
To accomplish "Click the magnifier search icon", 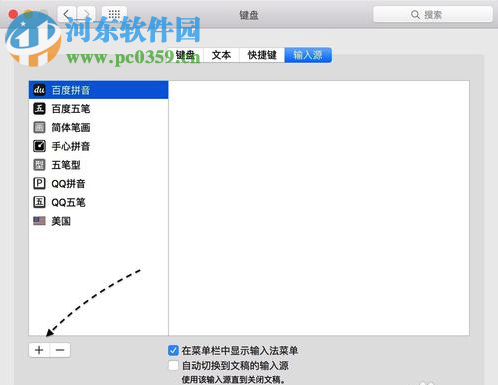I will coord(415,15).
